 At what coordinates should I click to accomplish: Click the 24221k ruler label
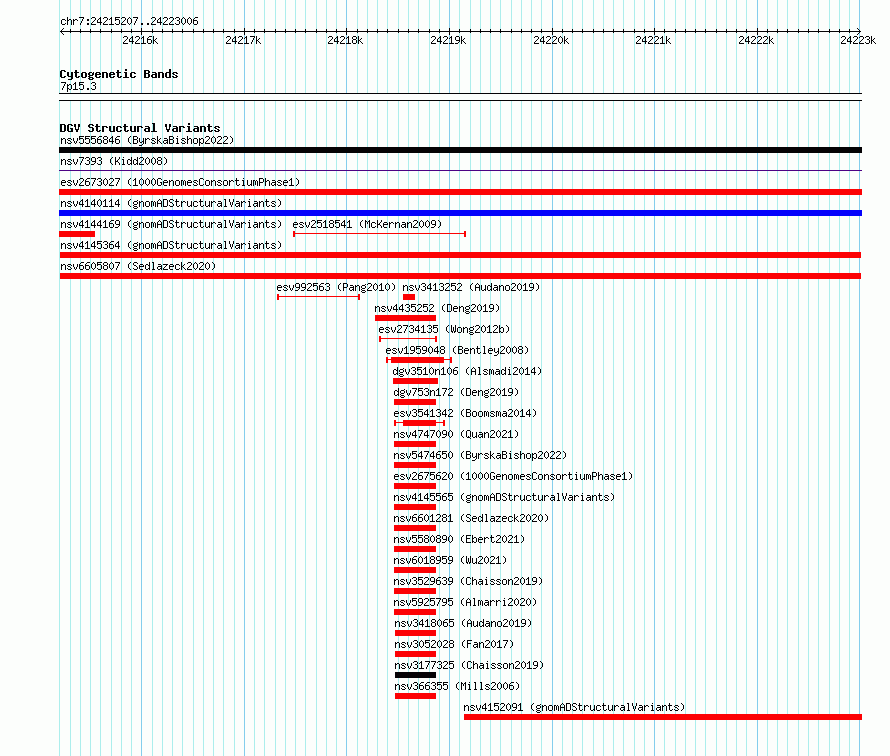[653, 40]
